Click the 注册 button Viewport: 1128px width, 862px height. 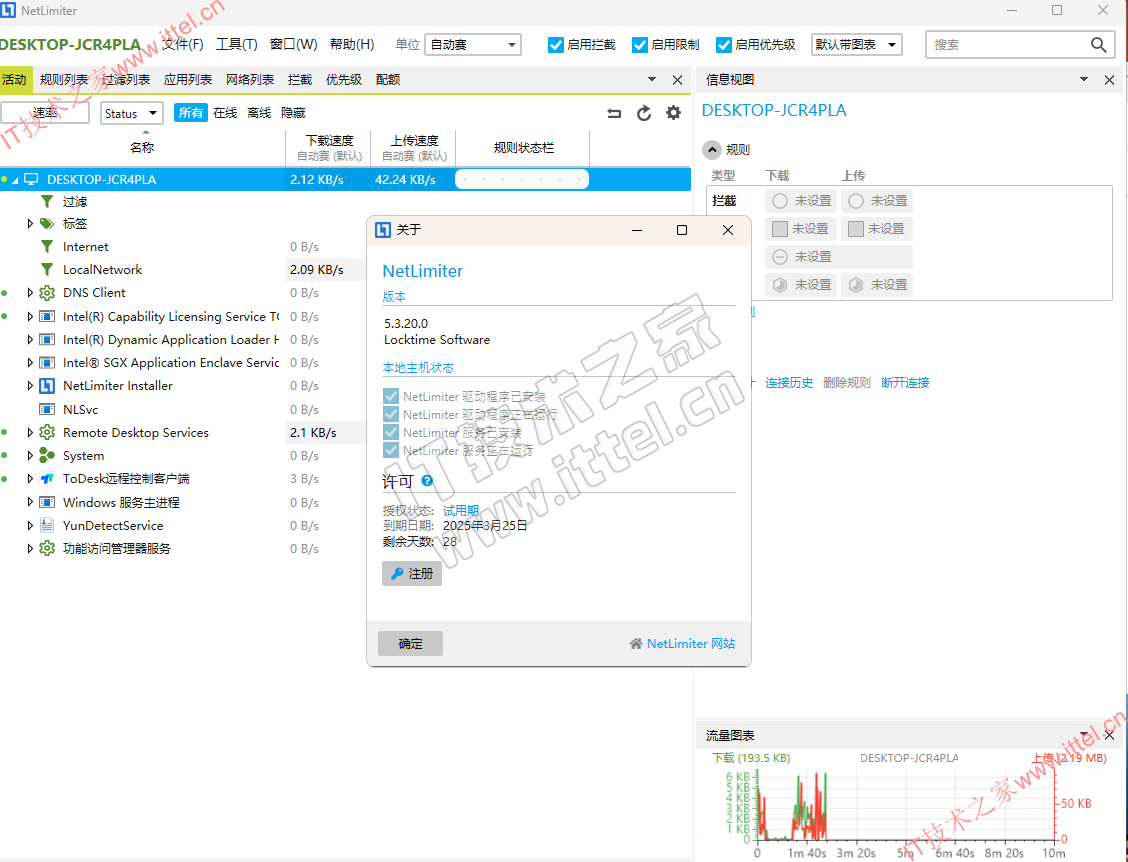[411, 573]
